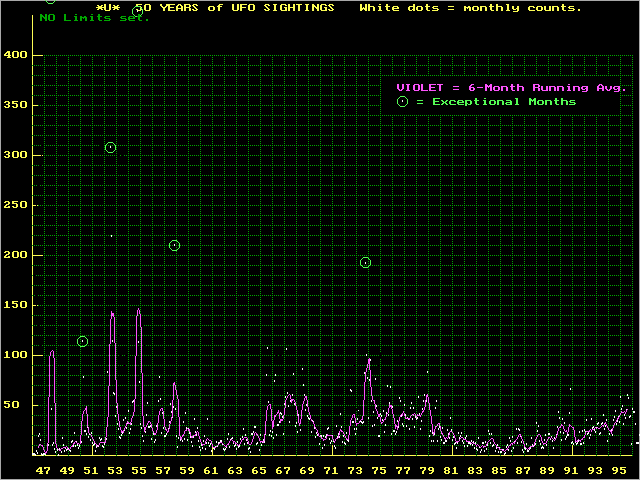Select year 95 on the x-axis
This screenshot has width=640, height=480.
pyautogui.click(x=619, y=469)
